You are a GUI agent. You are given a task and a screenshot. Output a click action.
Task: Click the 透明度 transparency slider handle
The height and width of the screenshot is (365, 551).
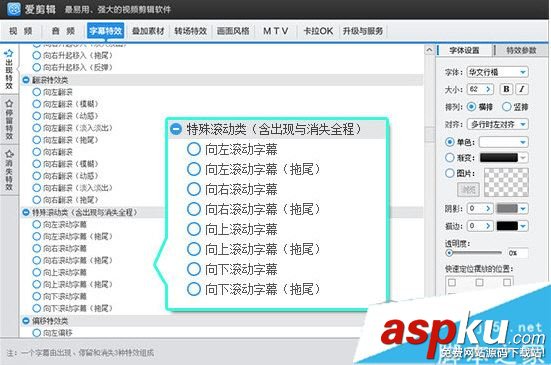tap(449, 253)
